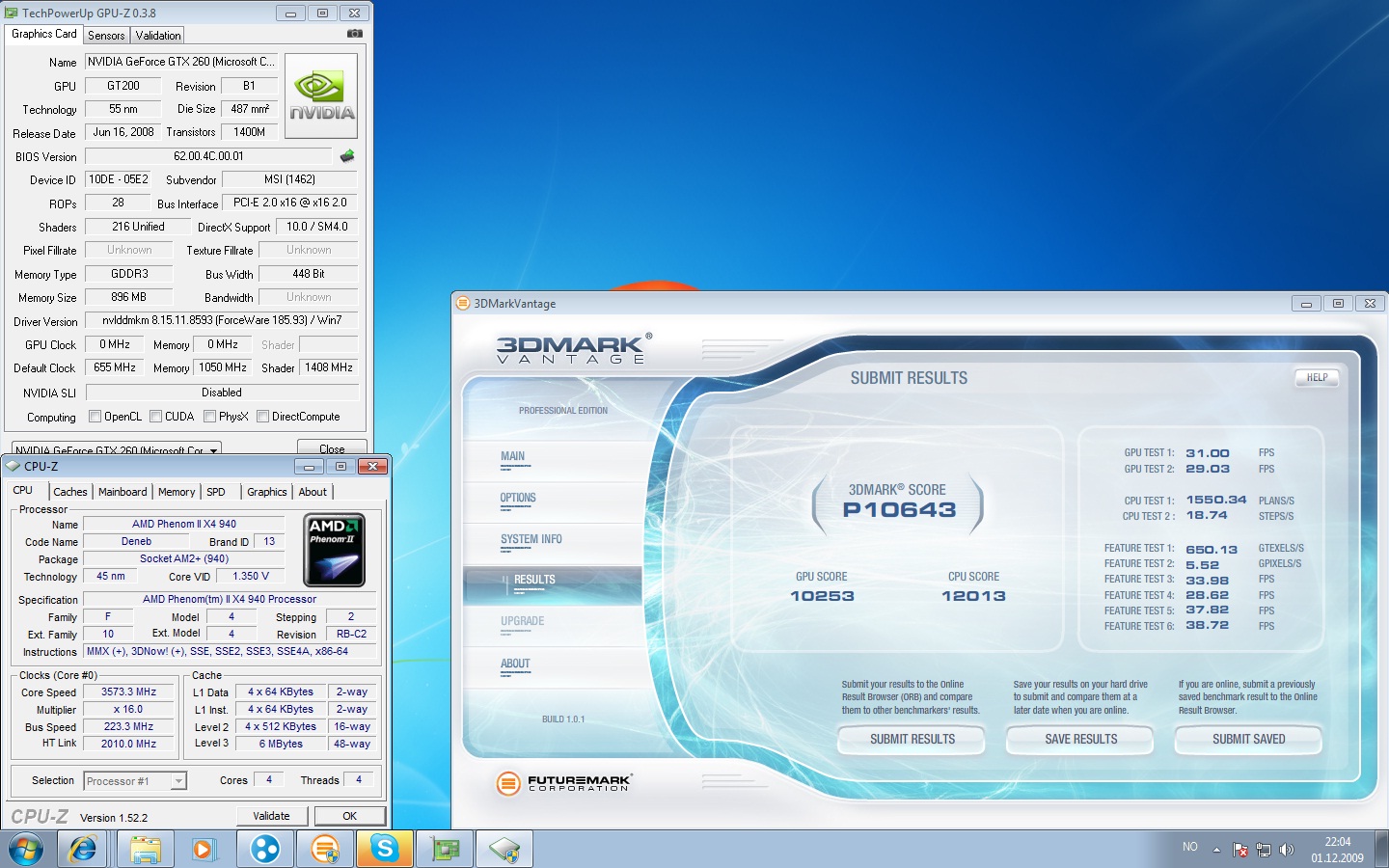Click the SUBMIT RESULTS button
The width and height of the screenshot is (1389, 868).
pos(912,740)
